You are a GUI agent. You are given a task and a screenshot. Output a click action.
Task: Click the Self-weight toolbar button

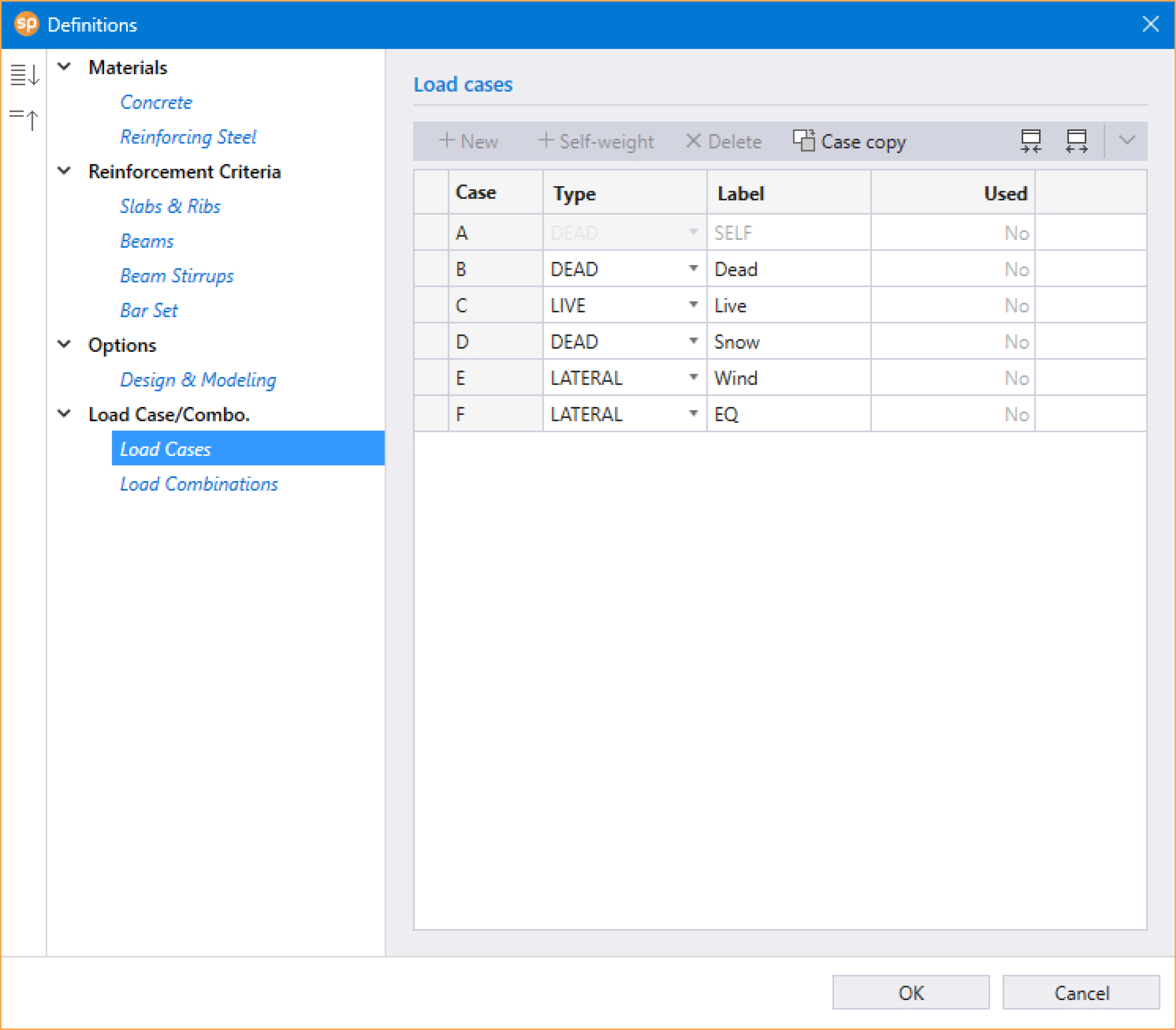(596, 142)
